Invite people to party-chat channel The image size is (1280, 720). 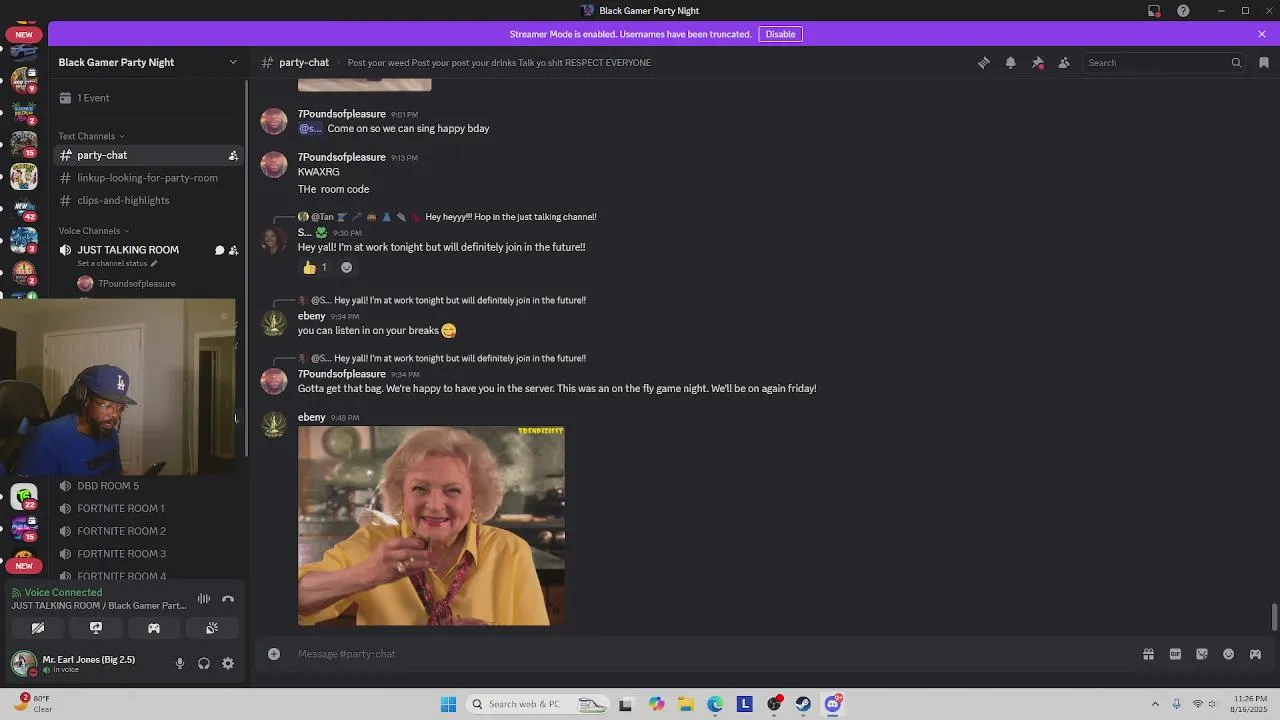tap(233, 155)
